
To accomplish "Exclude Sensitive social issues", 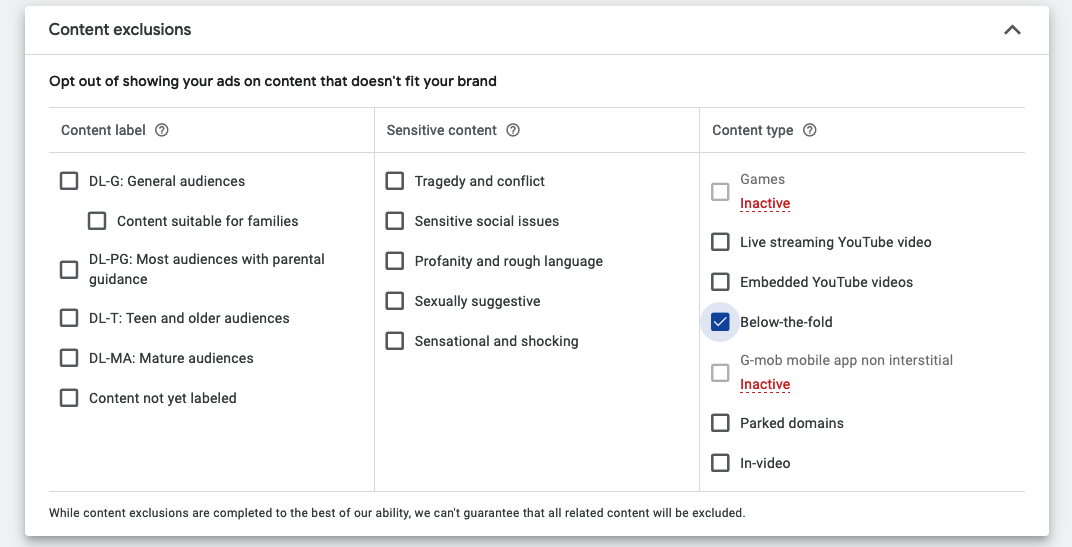I will pos(394,221).
